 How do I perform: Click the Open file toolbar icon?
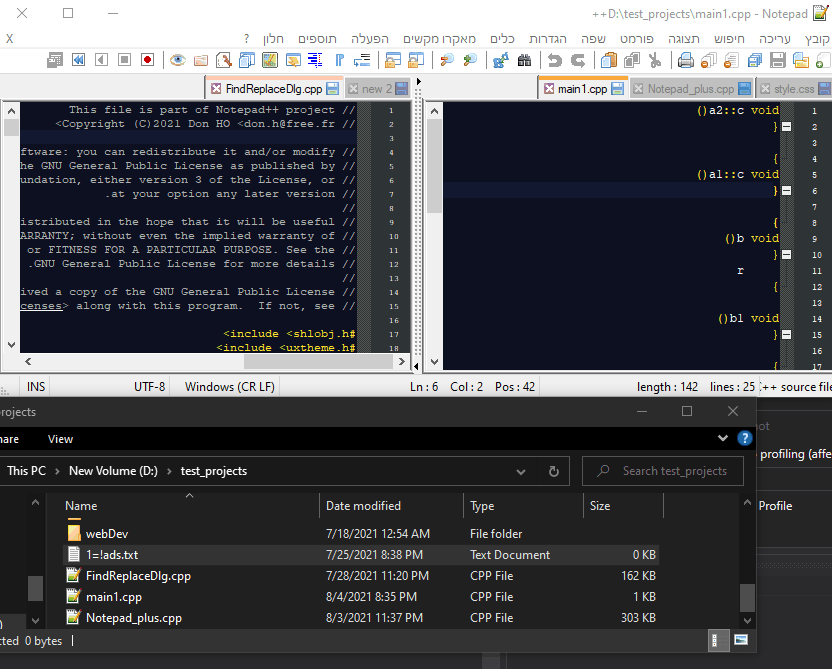801,60
